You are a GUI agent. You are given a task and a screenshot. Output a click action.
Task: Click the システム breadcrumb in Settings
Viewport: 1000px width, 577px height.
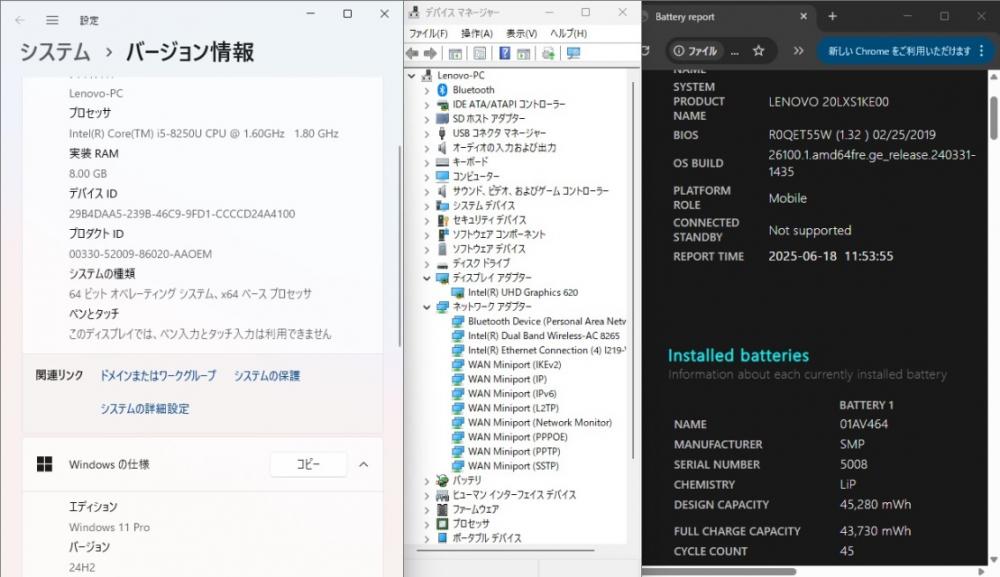point(55,52)
